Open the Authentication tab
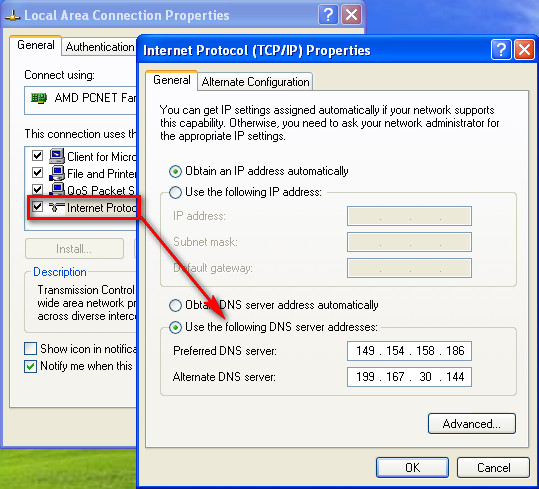 [x=100, y=47]
